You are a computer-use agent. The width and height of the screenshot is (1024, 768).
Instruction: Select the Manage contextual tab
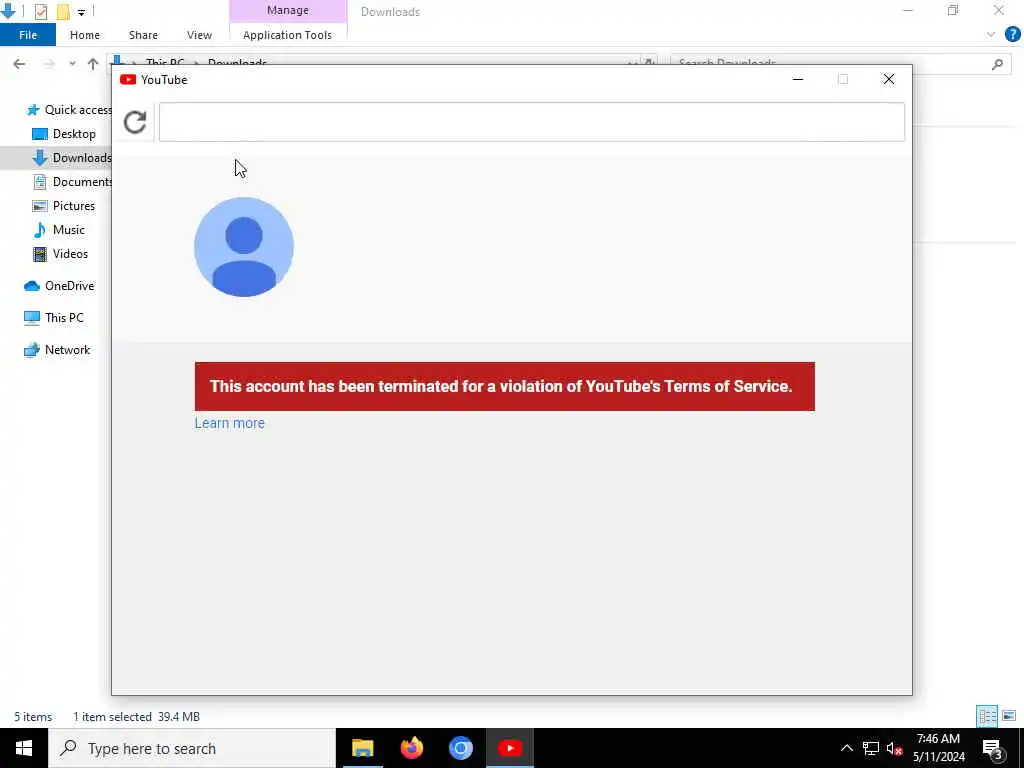288,11
